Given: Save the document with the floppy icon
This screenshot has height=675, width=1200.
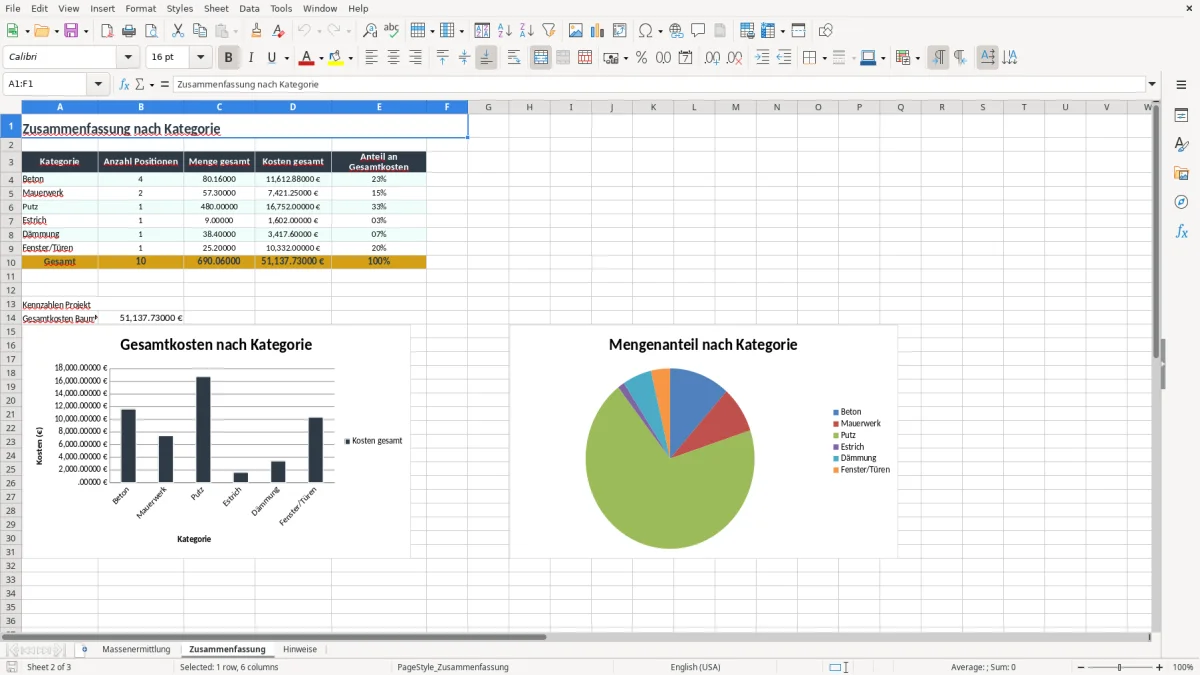Looking at the screenshot, I should point(71,31).
